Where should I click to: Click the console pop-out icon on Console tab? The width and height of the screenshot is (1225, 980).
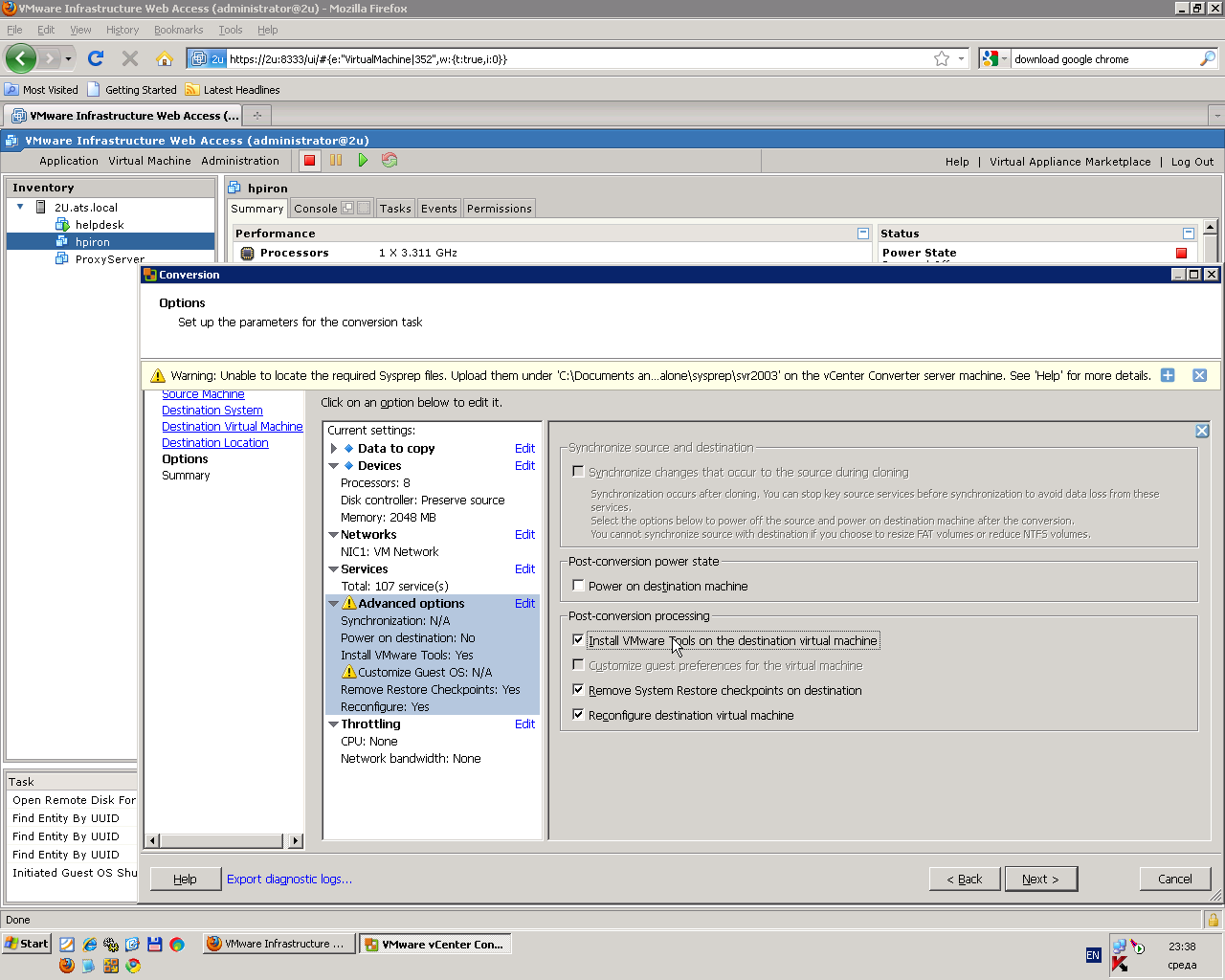coord(347,208)
